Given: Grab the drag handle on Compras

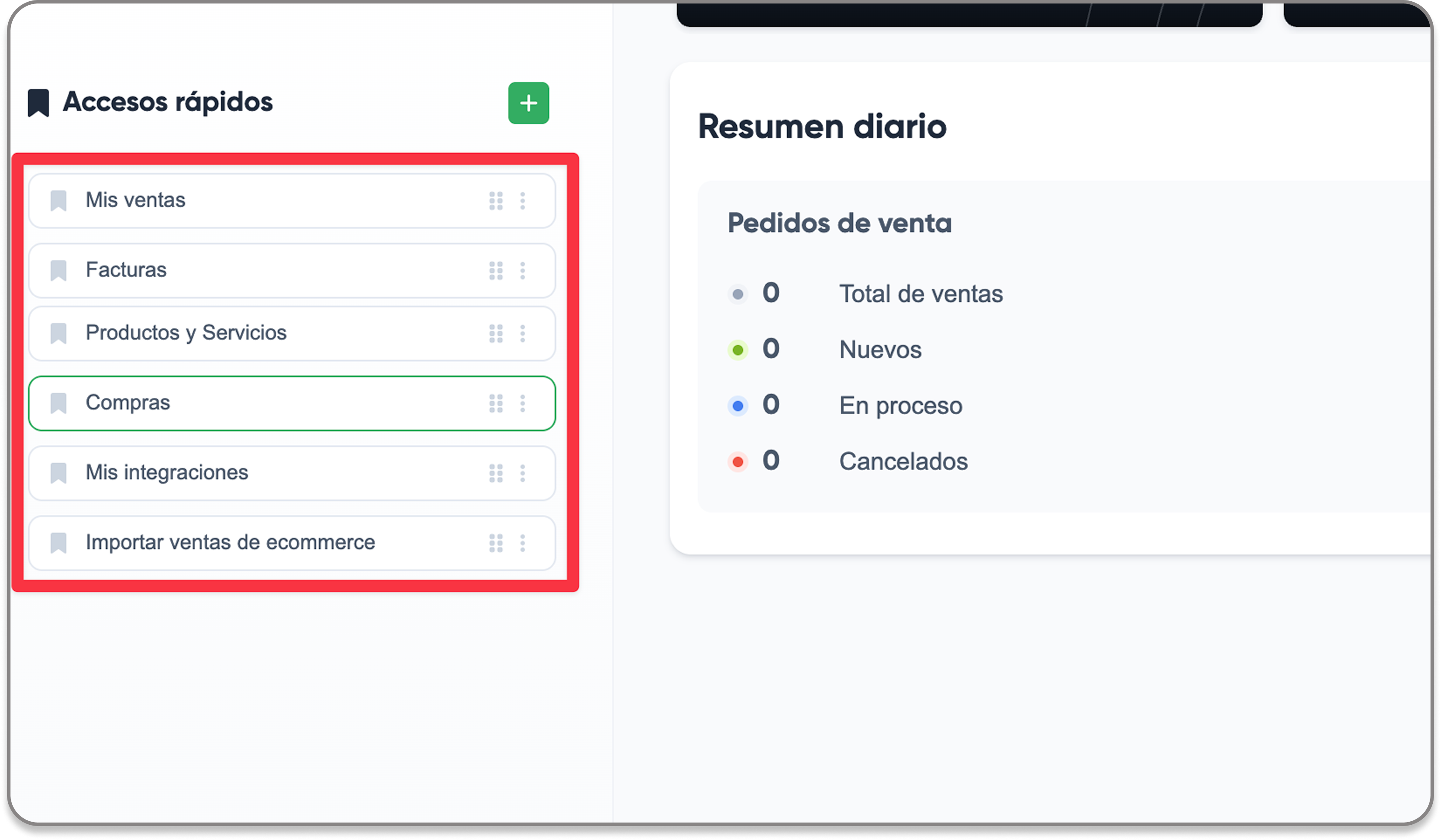Looking at the screenshot, I should click(496, 403).
